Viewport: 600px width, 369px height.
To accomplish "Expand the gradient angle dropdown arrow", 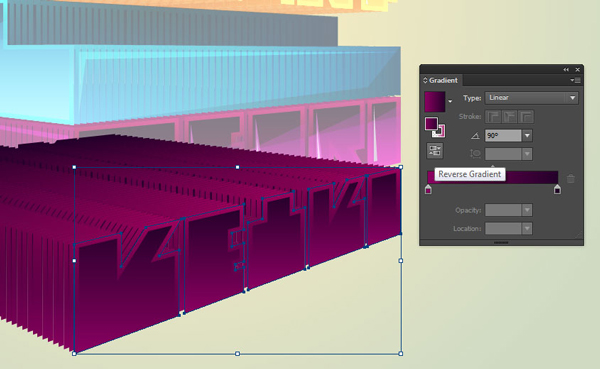I will 527,136.
